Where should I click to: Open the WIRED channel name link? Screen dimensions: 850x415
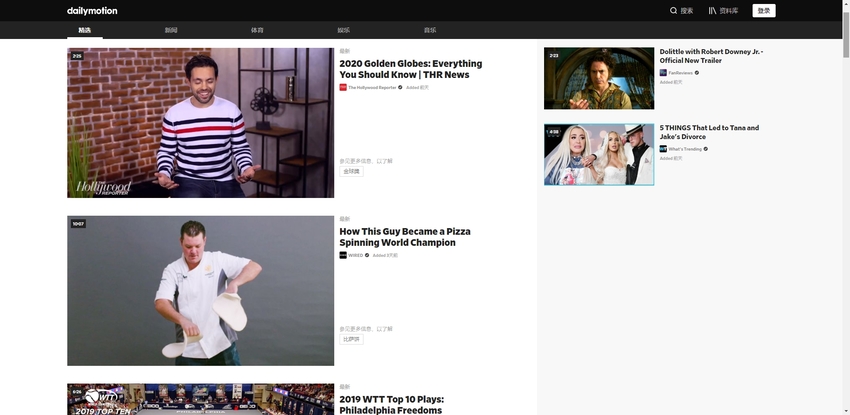[356, 255]
